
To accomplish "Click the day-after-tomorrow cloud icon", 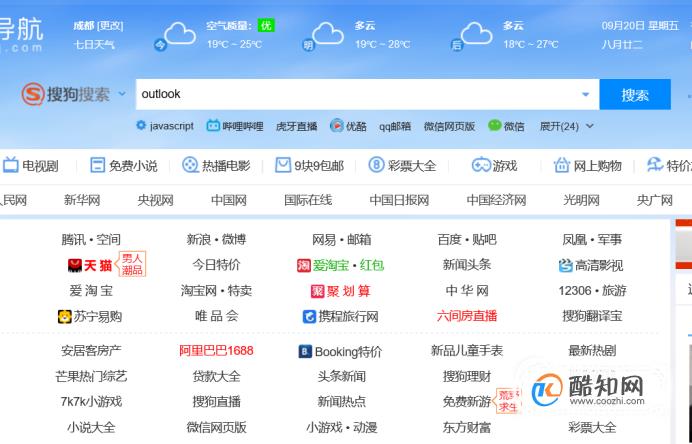I will pos(476,33).
